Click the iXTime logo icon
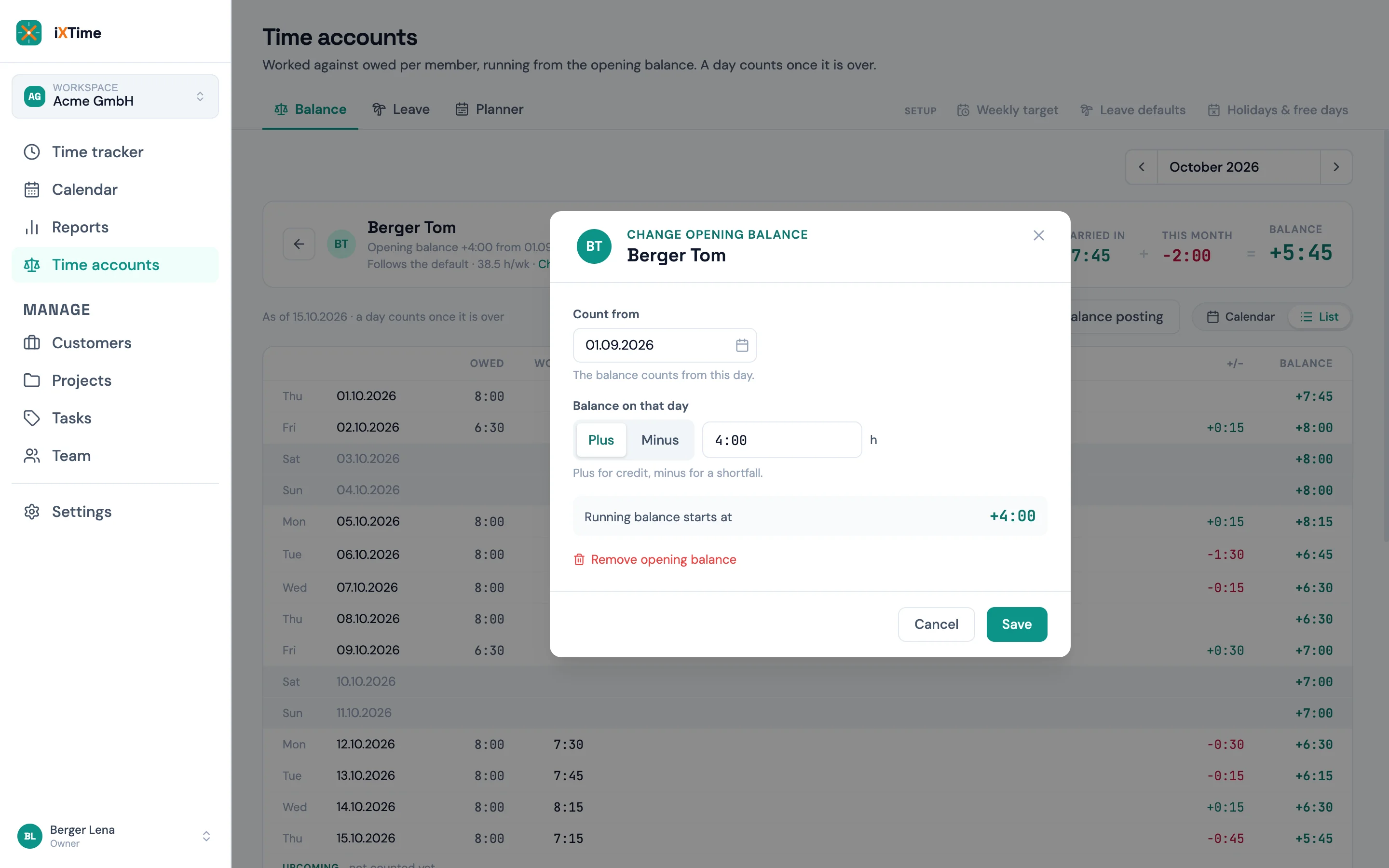The width and height of the screenshot is (1389, 868). pos(29,33)
